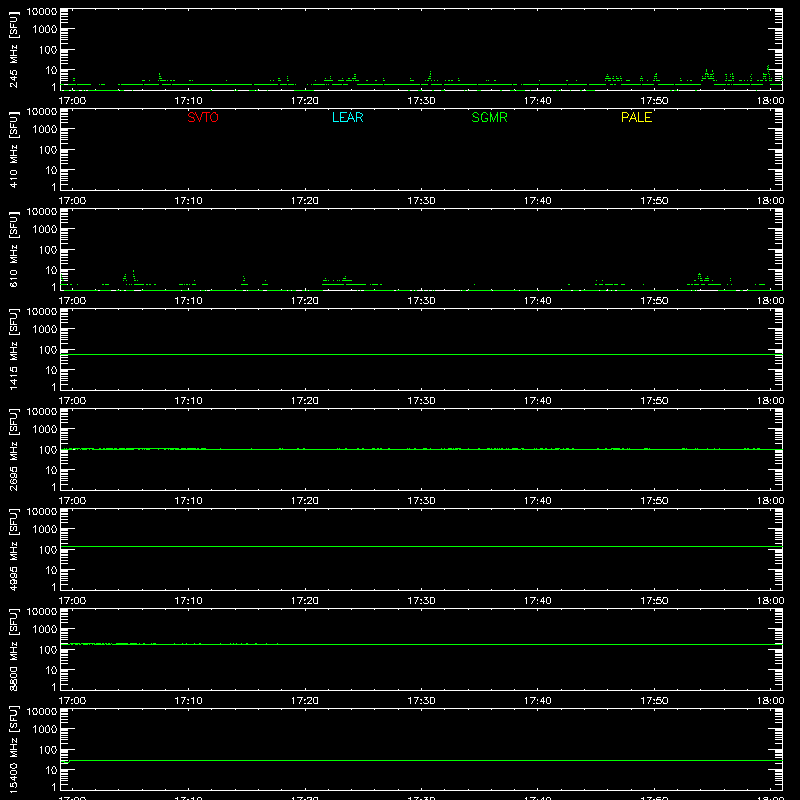This screenshot has width=800, height=800.
Task: Click 17:10 tick label below 245 MHz plot
Action: (x=188, y=101)
